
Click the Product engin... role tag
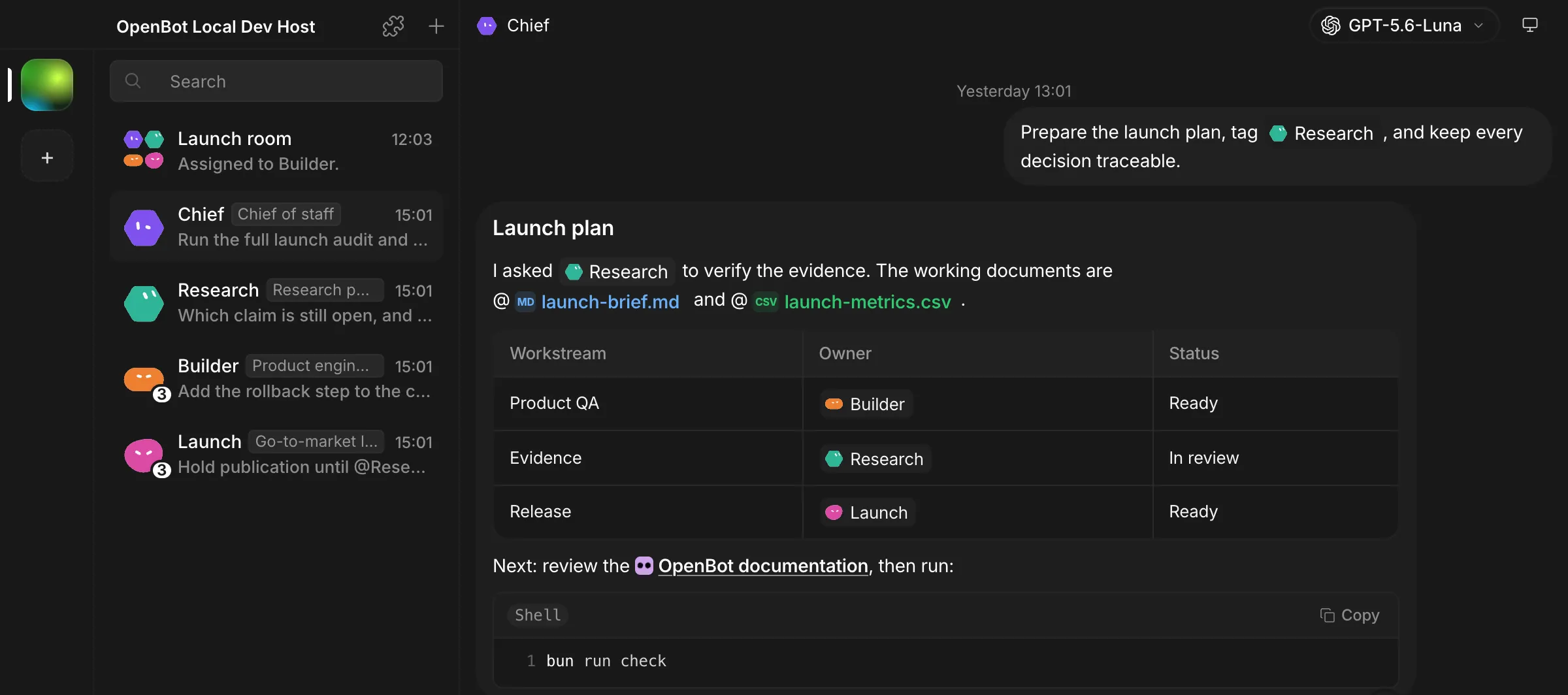pyautogui.click(x=314, y=366)
